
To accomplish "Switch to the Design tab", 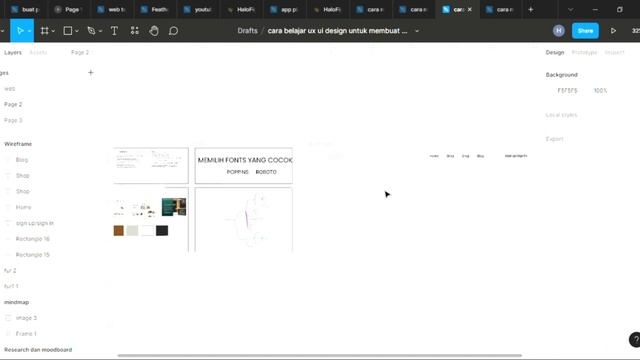I will [x=555, y=52].
